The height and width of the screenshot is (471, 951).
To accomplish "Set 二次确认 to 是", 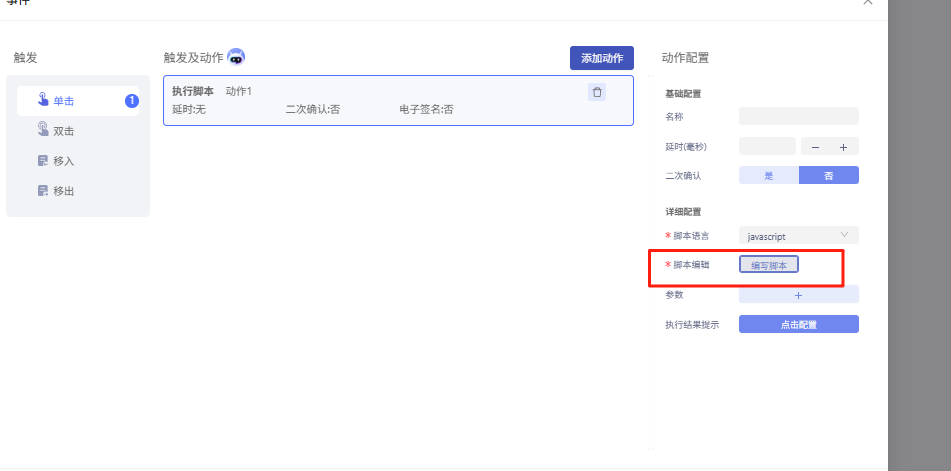I will point(768,175).
